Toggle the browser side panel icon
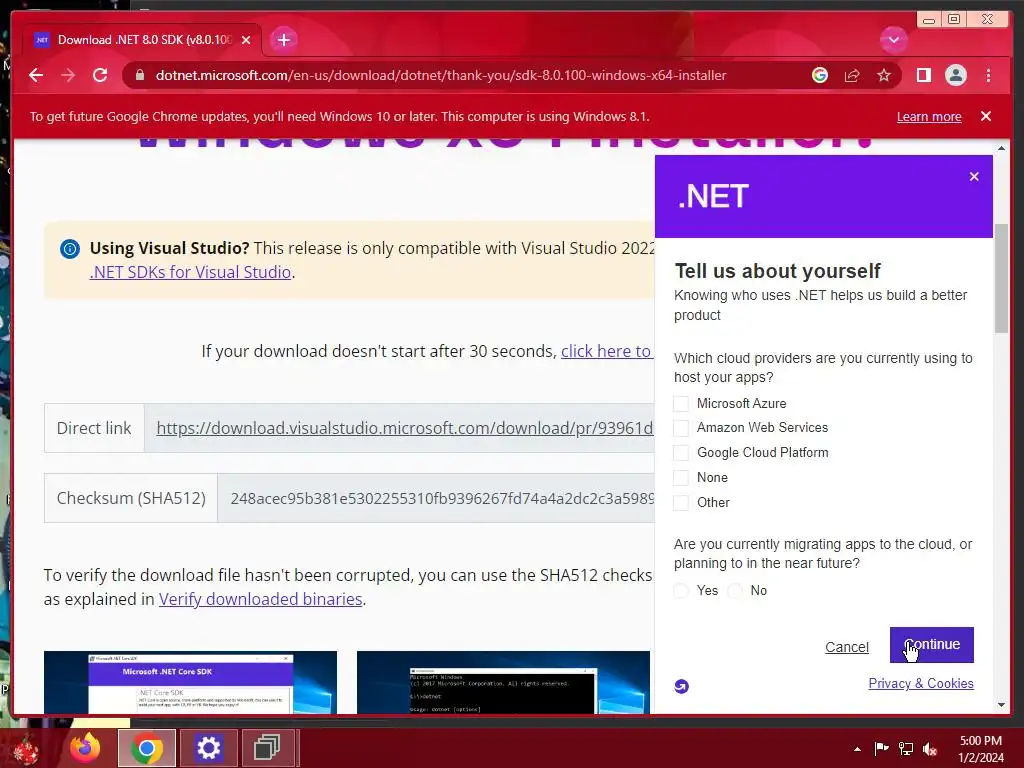This screenshot has height=768, width=1024. click(923, 75)
